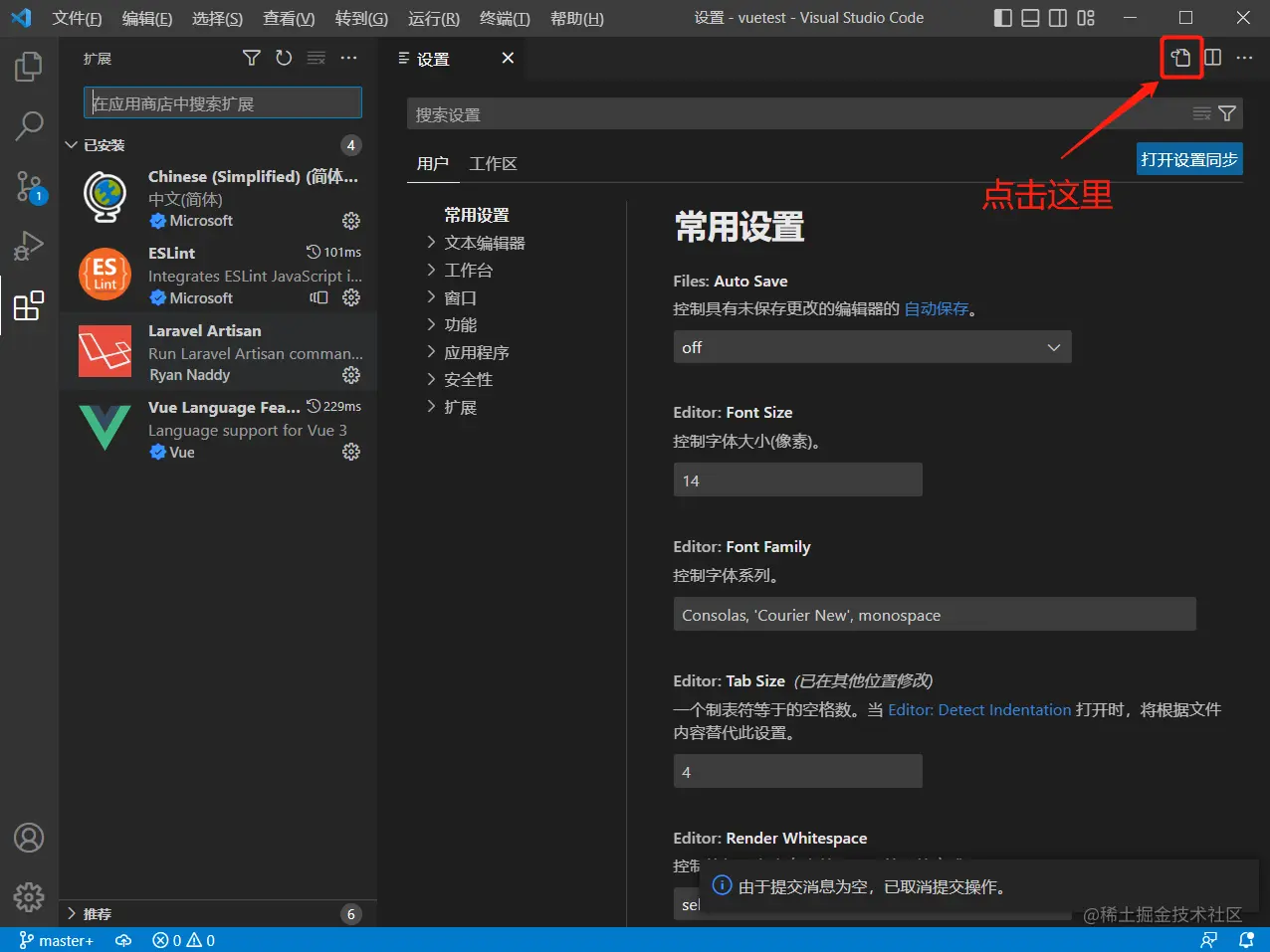This screenshot has width=1270, height=952.
Task: Open customize layout button in title bar
Action: pos(1086,18)
